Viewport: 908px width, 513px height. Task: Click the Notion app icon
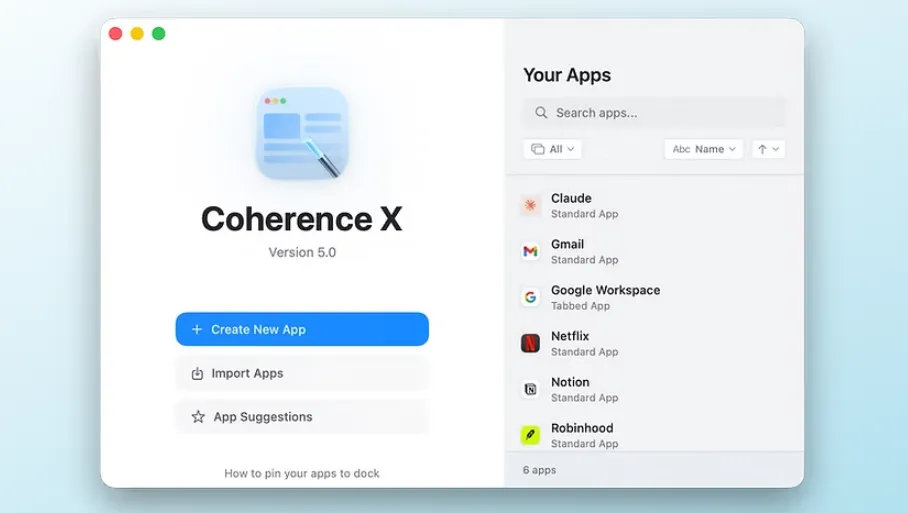[530, 389]
